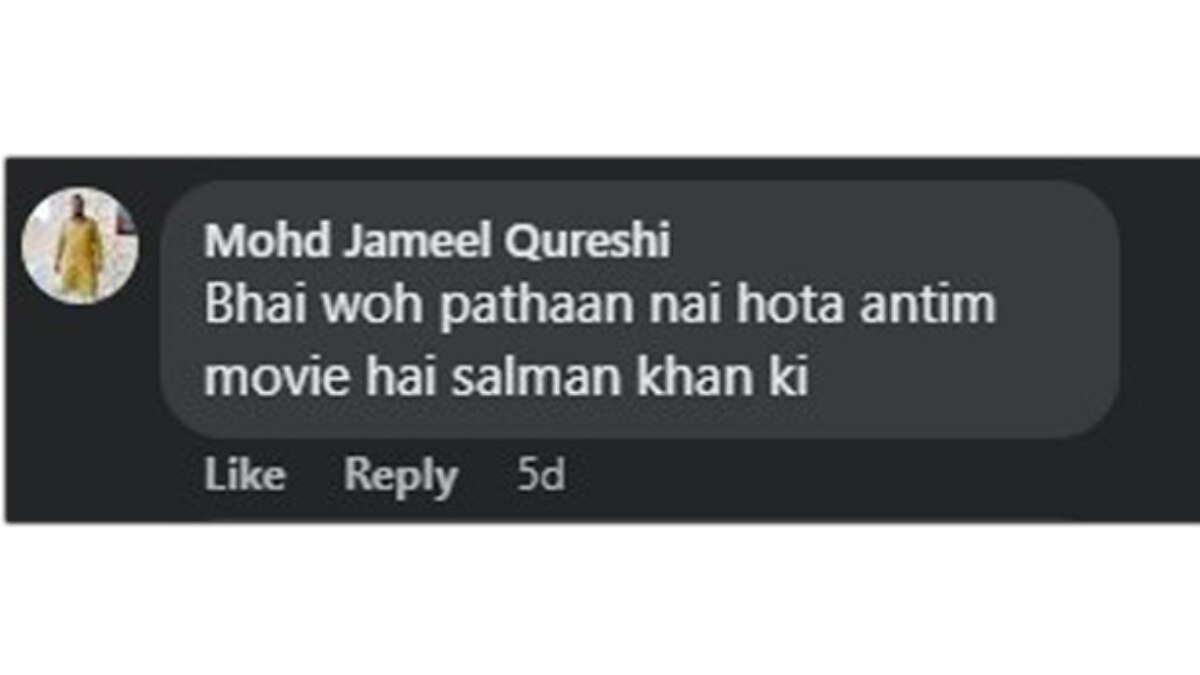Click Jameel in the commenter's name
Viewport: 1200px width, 675px height.
click(x=409, y=242)
